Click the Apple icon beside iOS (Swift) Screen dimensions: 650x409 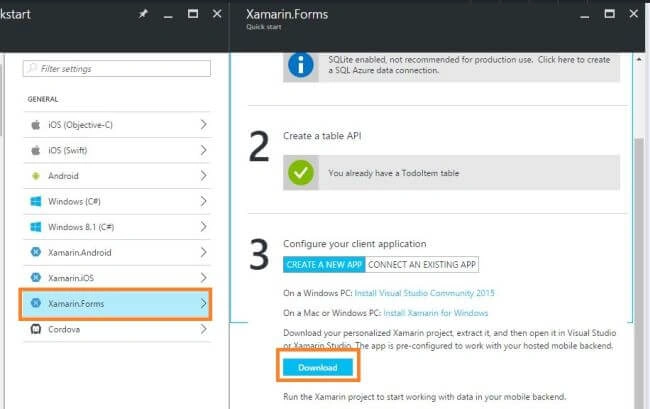(36, 150)
